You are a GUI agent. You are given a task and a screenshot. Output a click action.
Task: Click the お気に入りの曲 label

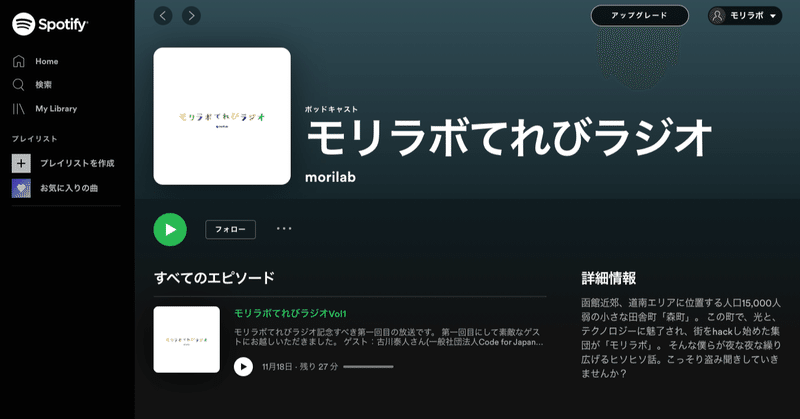(x=69, y=188)
